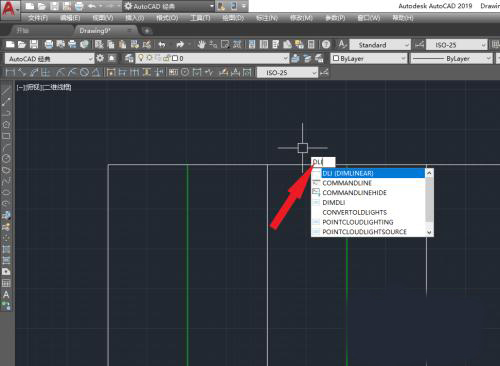Click the viewport controls label top-left
Screen dimensions: 500x366
44,87
